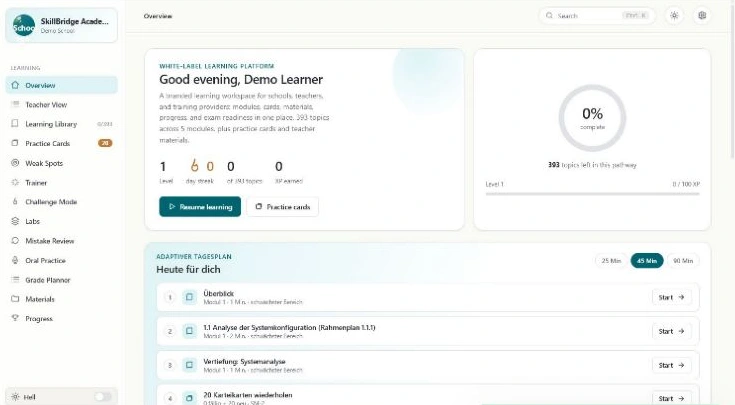735x405 pixels.
Task: Open Materials from the sidebar
Action: click(61, 299)
